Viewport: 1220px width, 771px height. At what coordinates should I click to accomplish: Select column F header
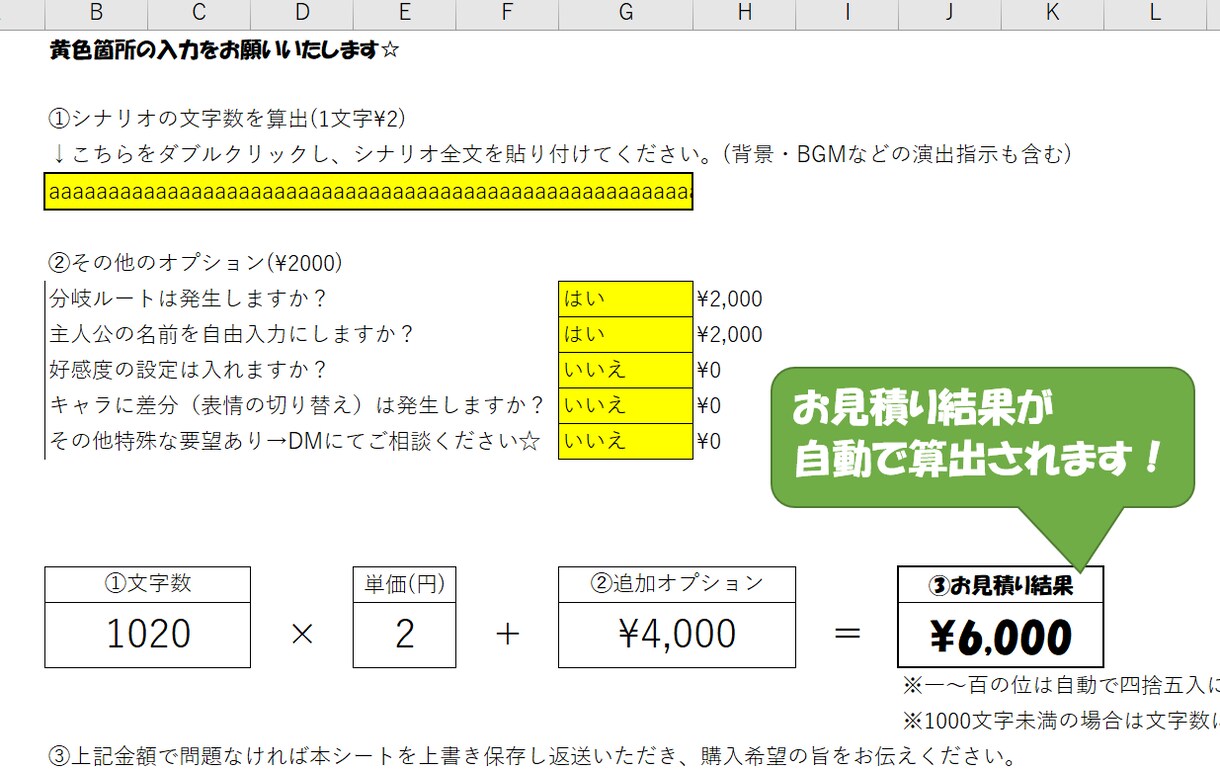point(507,13)
